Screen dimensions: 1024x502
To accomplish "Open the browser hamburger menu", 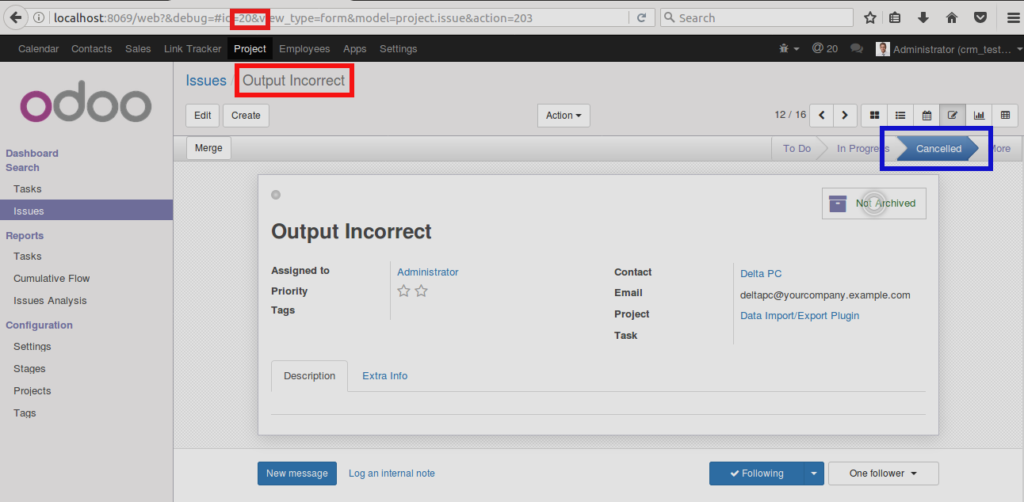I will tap(1012, 18).
